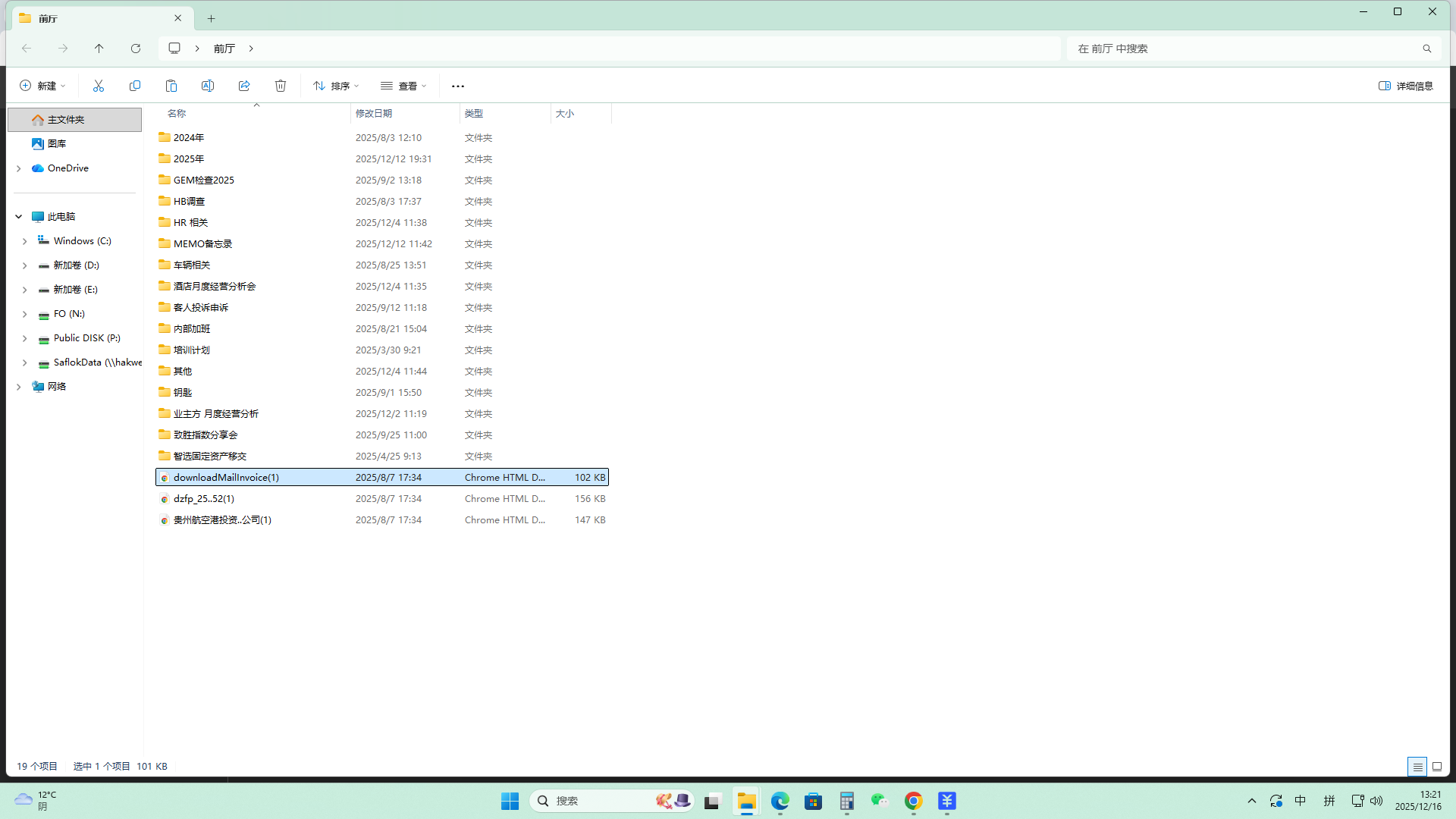1456x819 pixels.
Task: Expand the Windows (C:) drive tree node
Action: [25, 241]
